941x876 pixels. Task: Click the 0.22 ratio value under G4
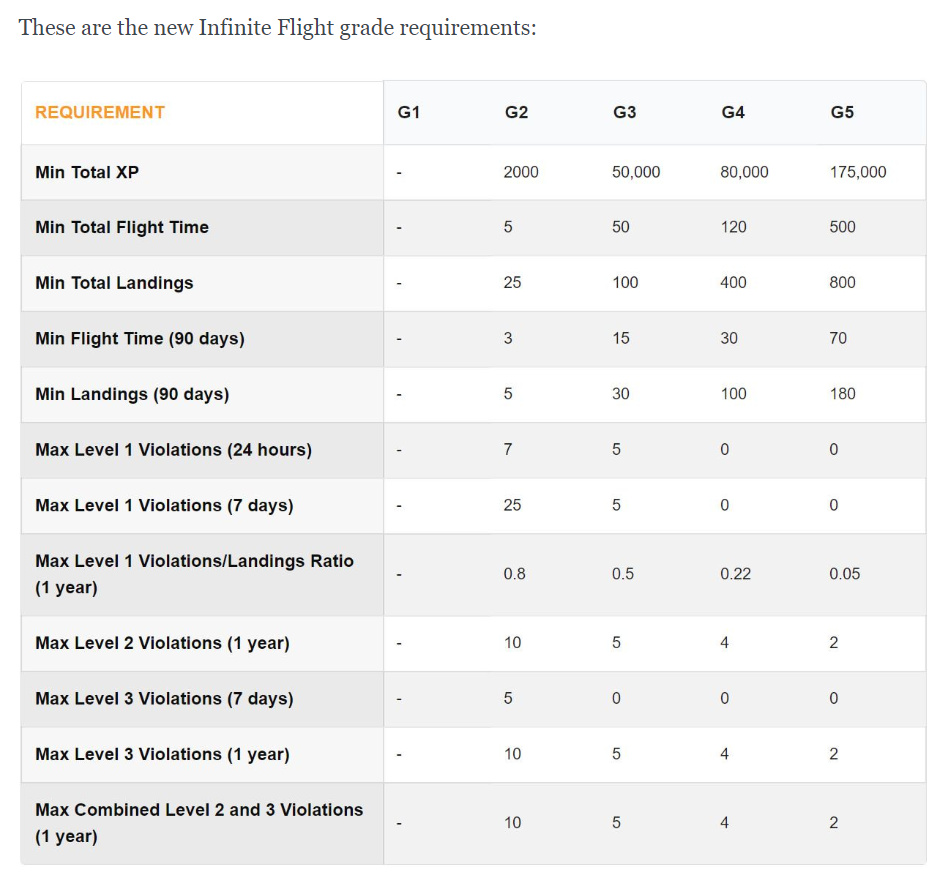point(735,574)
